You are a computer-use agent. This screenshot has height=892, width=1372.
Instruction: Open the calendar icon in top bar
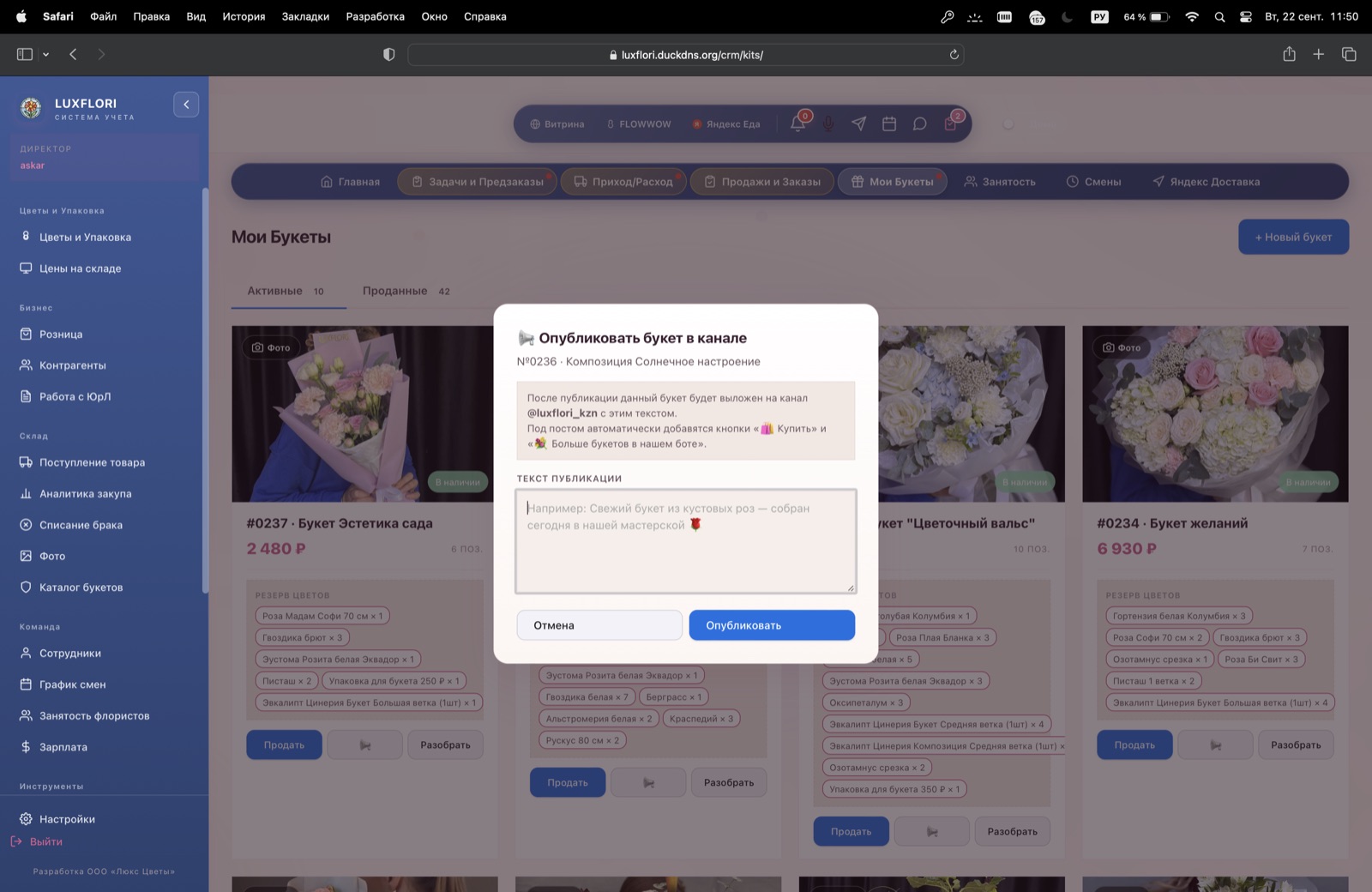889,124
